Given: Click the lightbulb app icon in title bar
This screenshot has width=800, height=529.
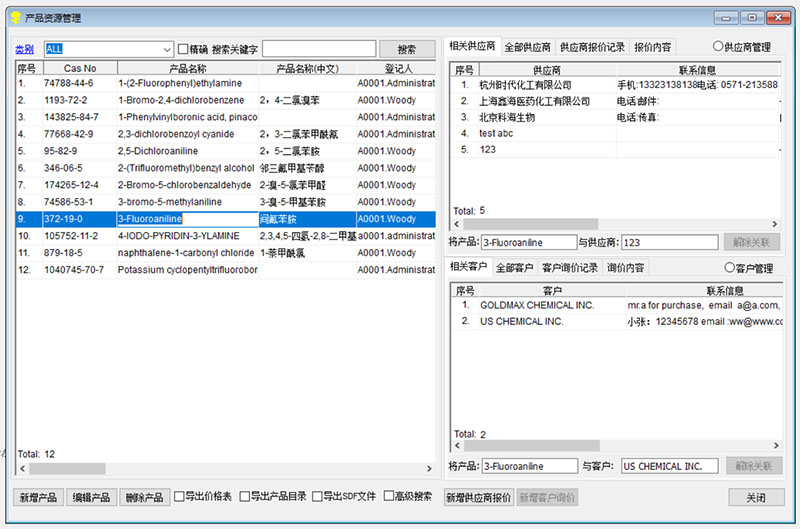Looking at the screenshot, I should point(16,18).
